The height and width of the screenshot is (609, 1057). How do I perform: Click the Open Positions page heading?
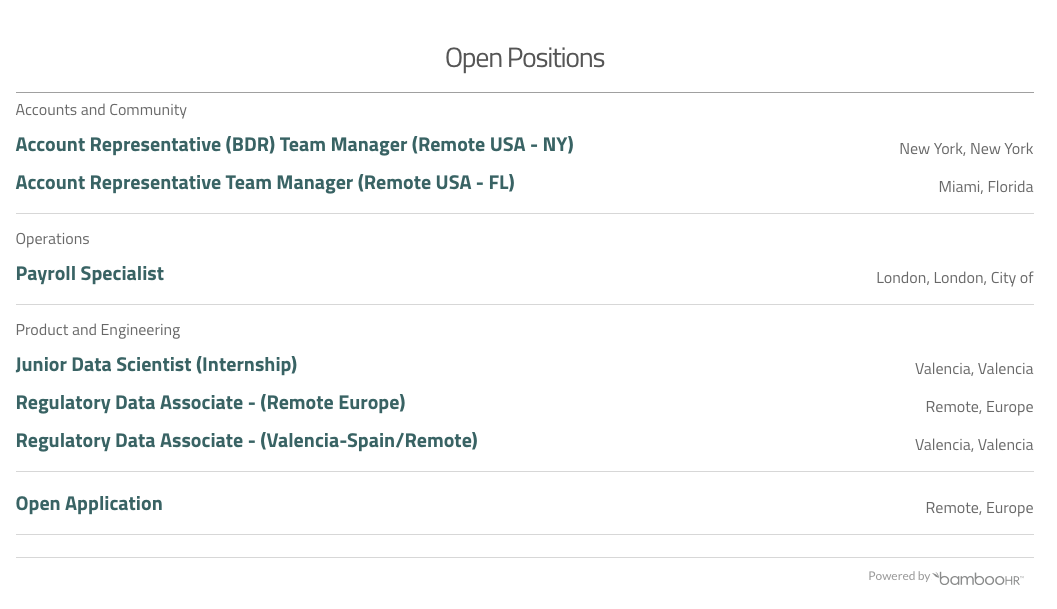tap(524, 58)
